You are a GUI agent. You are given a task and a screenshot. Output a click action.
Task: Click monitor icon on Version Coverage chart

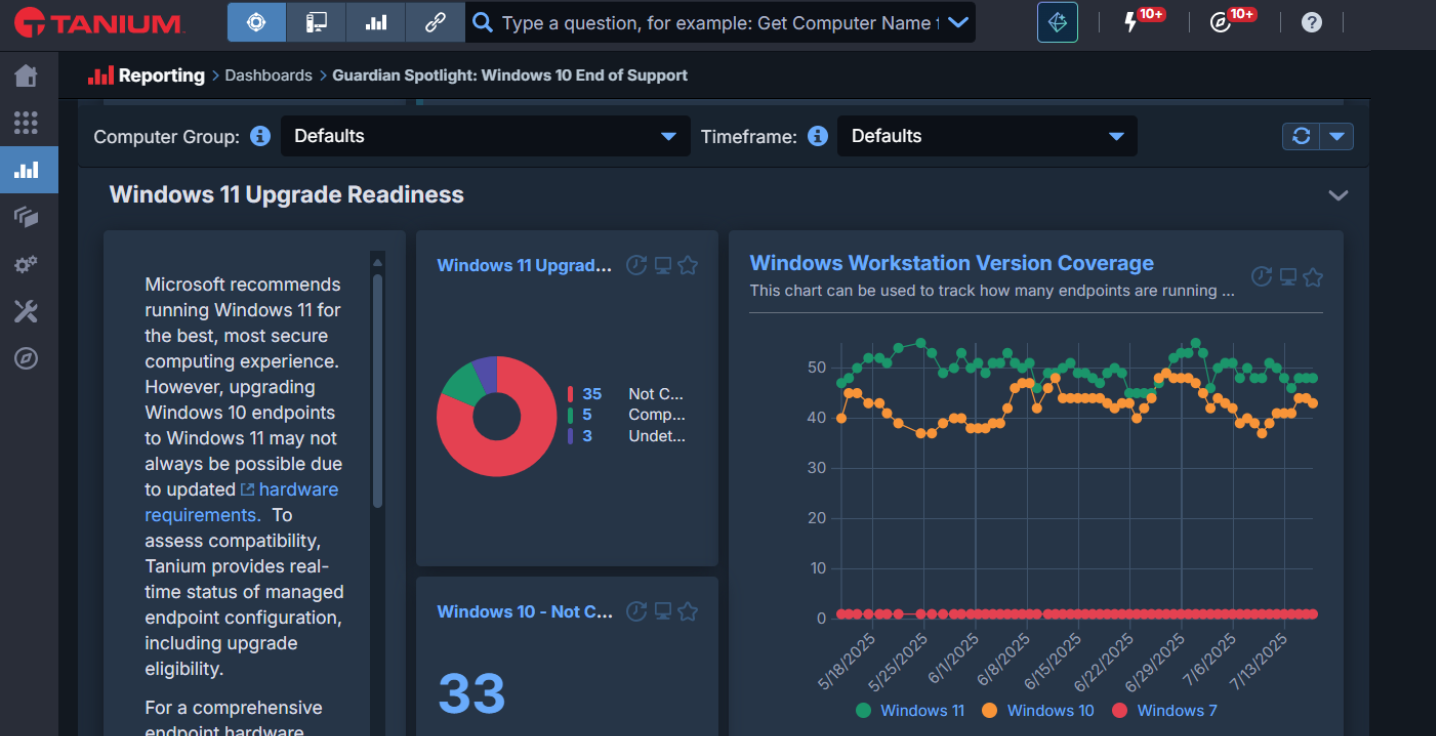[x=1288, y=277]
